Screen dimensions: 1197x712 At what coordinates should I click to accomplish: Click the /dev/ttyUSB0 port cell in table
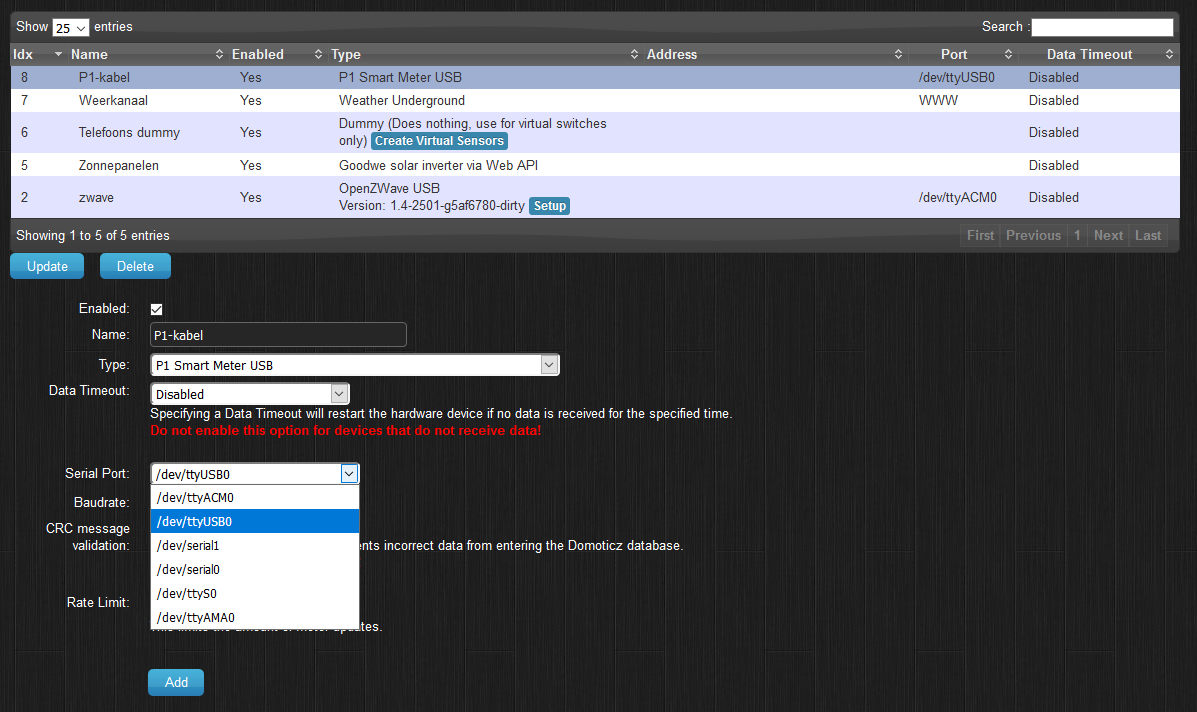[957, 78]
